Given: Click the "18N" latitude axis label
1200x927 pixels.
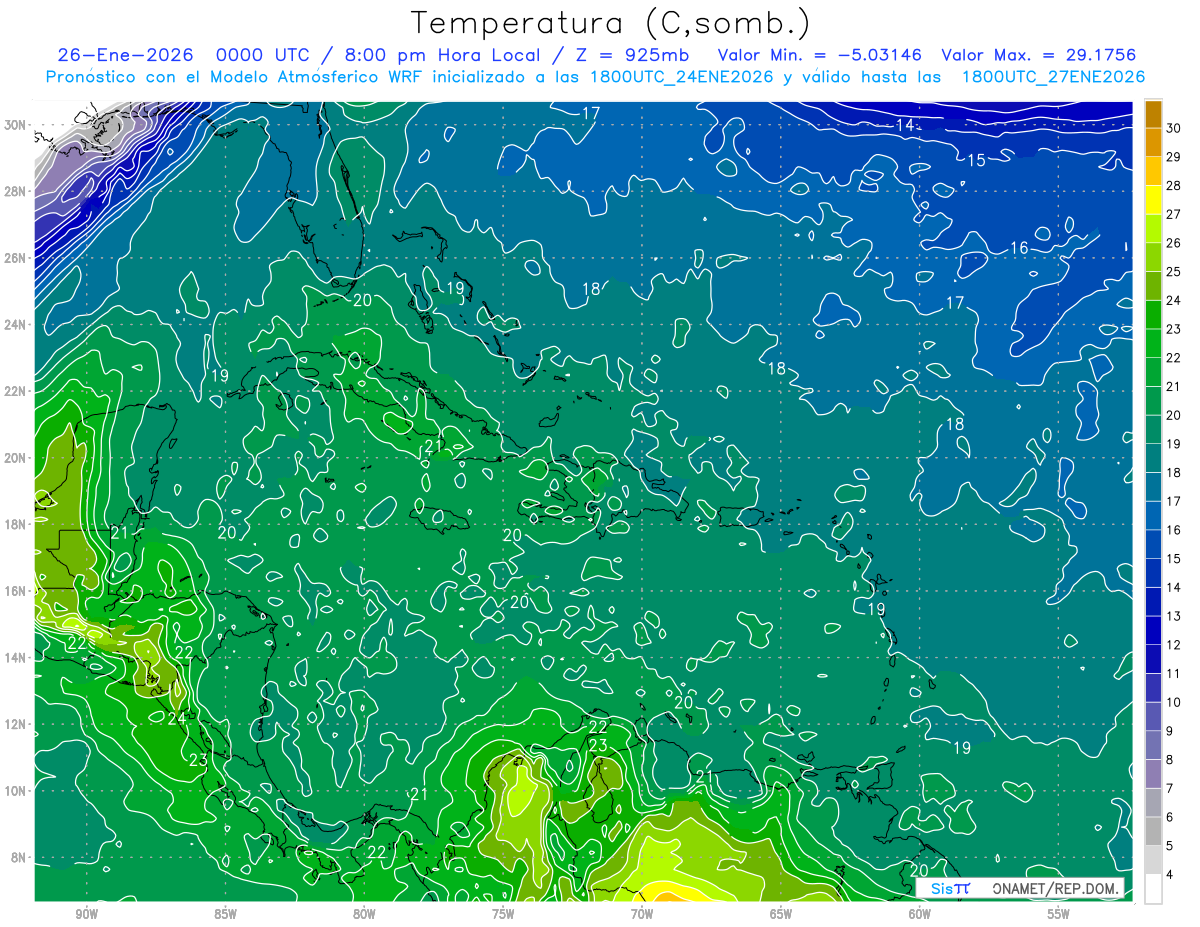Looking at the screenshot, I should coord(15,524).
